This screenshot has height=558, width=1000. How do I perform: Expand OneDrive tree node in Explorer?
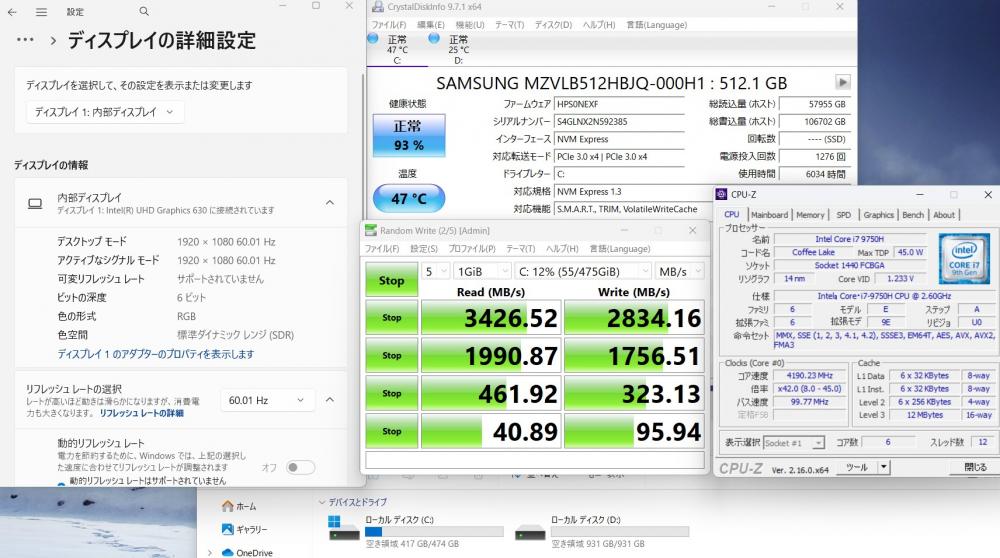[x=210, y=552]
